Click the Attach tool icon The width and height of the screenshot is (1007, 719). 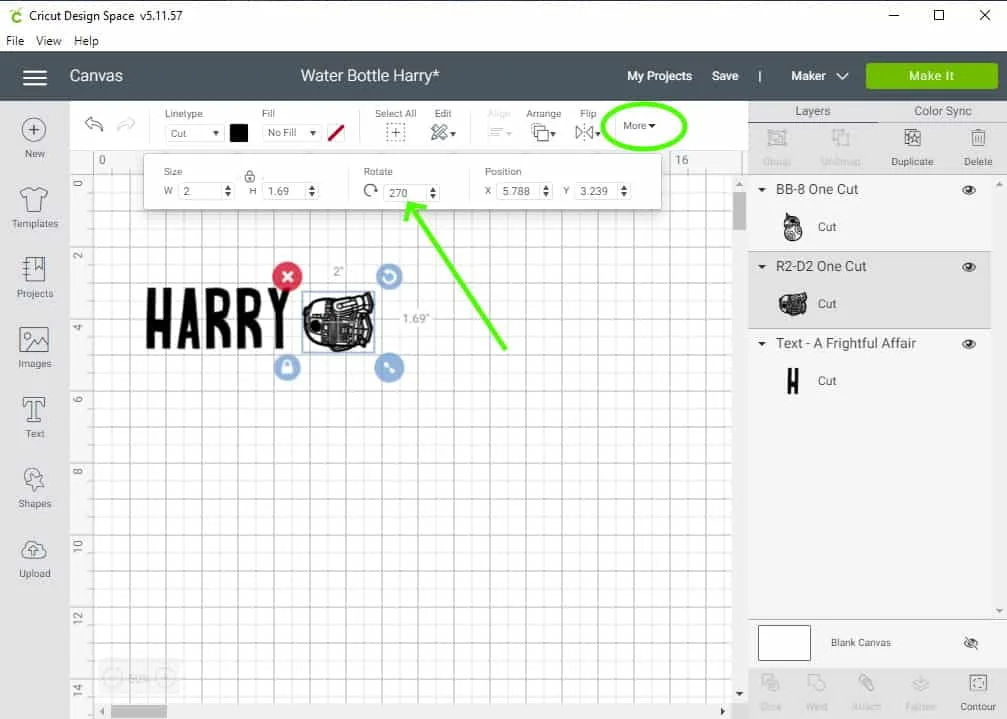pyautogui.click(x=866, y=683)
